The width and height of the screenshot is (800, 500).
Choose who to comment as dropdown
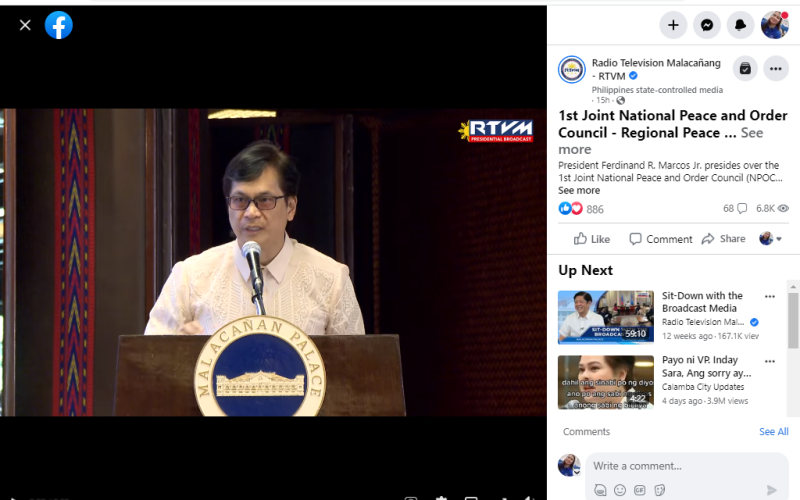click(770, 239)
